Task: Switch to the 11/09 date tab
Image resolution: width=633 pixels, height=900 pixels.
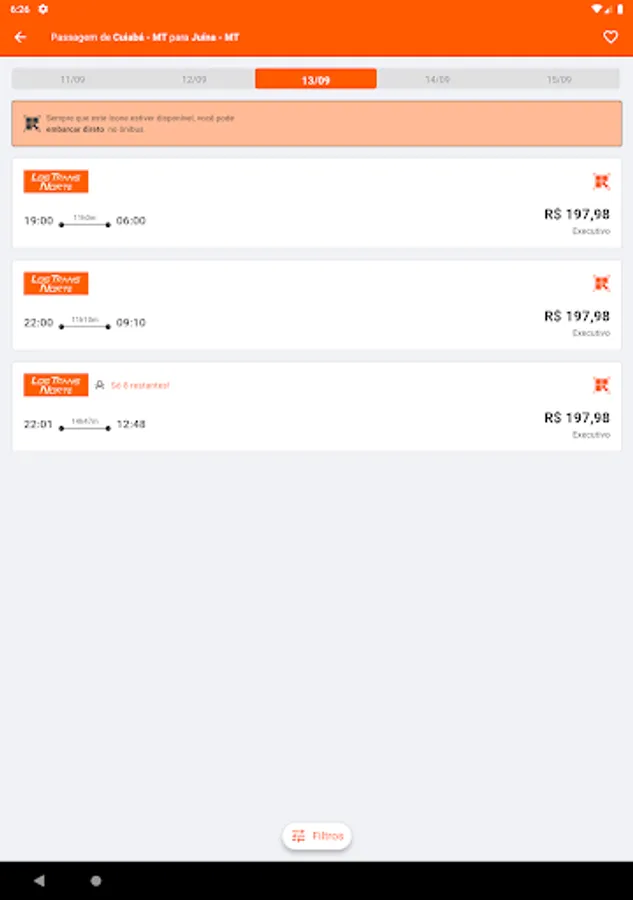Action: [x=70, y=78]
